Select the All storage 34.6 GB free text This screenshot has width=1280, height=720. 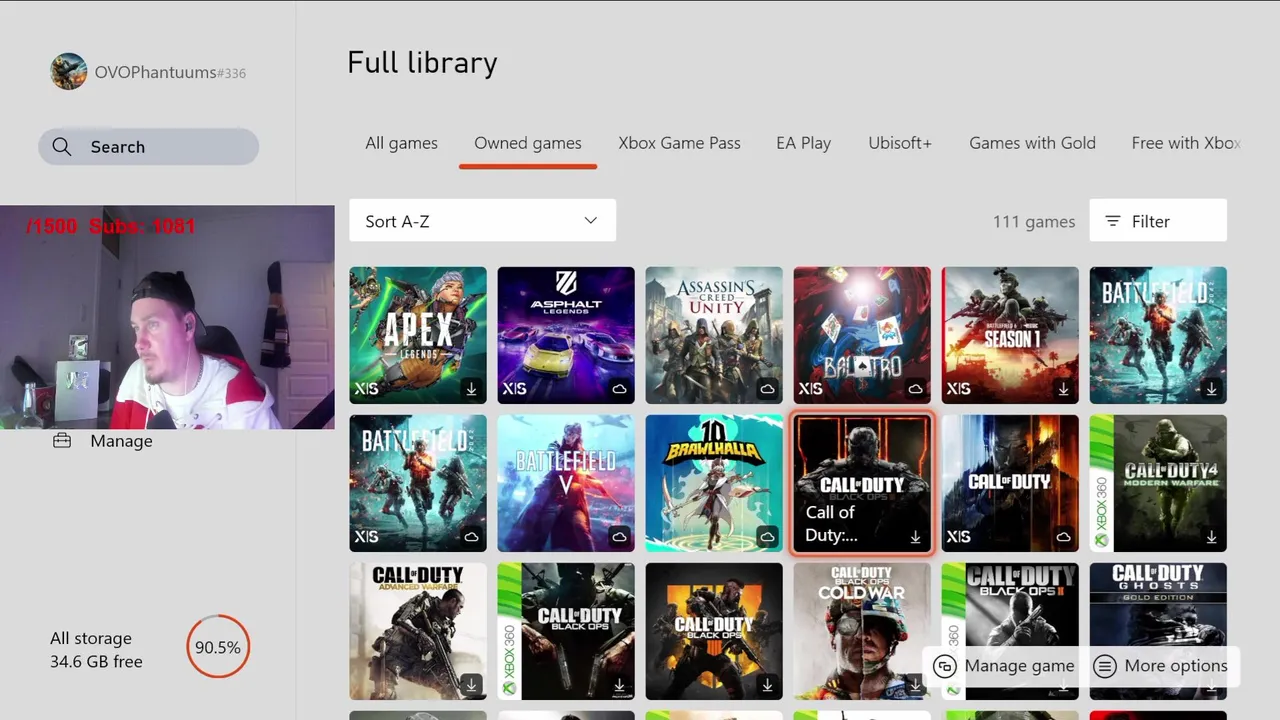click(x=96, y=650)
